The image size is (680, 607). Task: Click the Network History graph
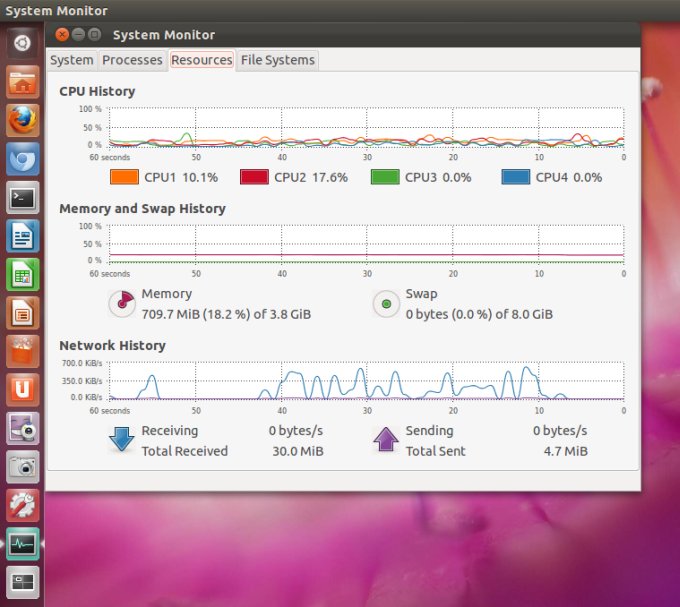[366, 381]
